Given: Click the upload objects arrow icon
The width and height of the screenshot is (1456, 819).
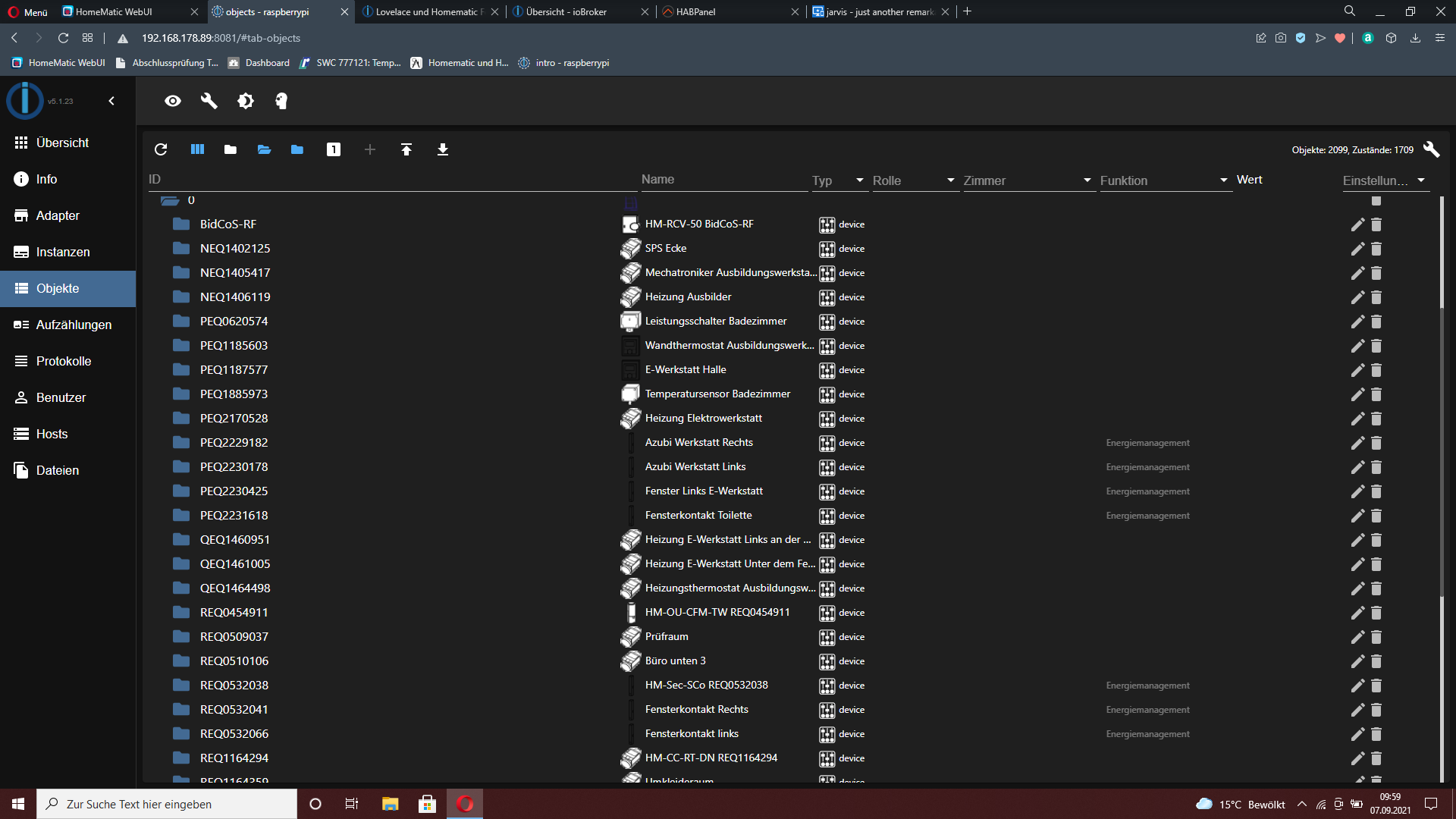Looking at the screenshot, I should tap(406, 149).
